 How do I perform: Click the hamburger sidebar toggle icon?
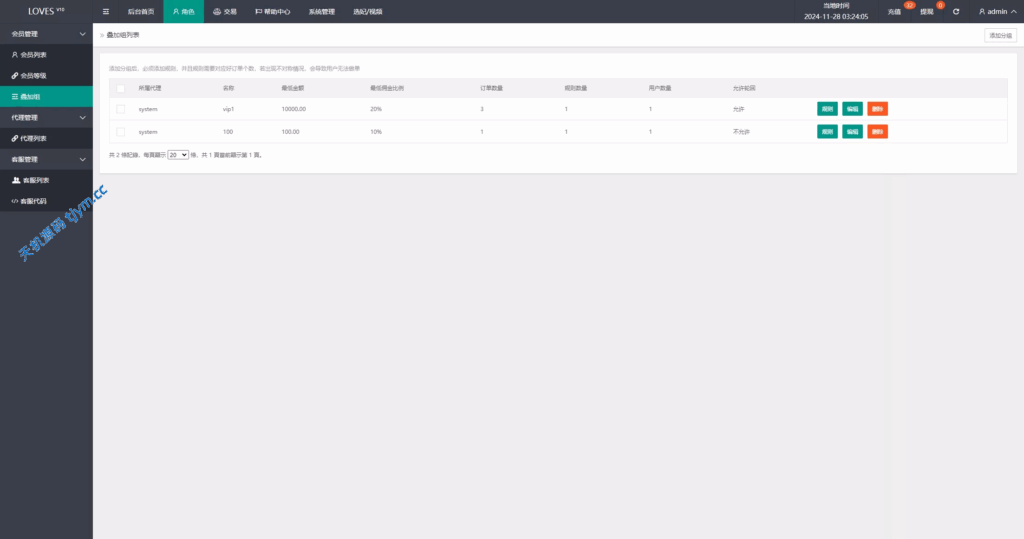tap(106, 11)
